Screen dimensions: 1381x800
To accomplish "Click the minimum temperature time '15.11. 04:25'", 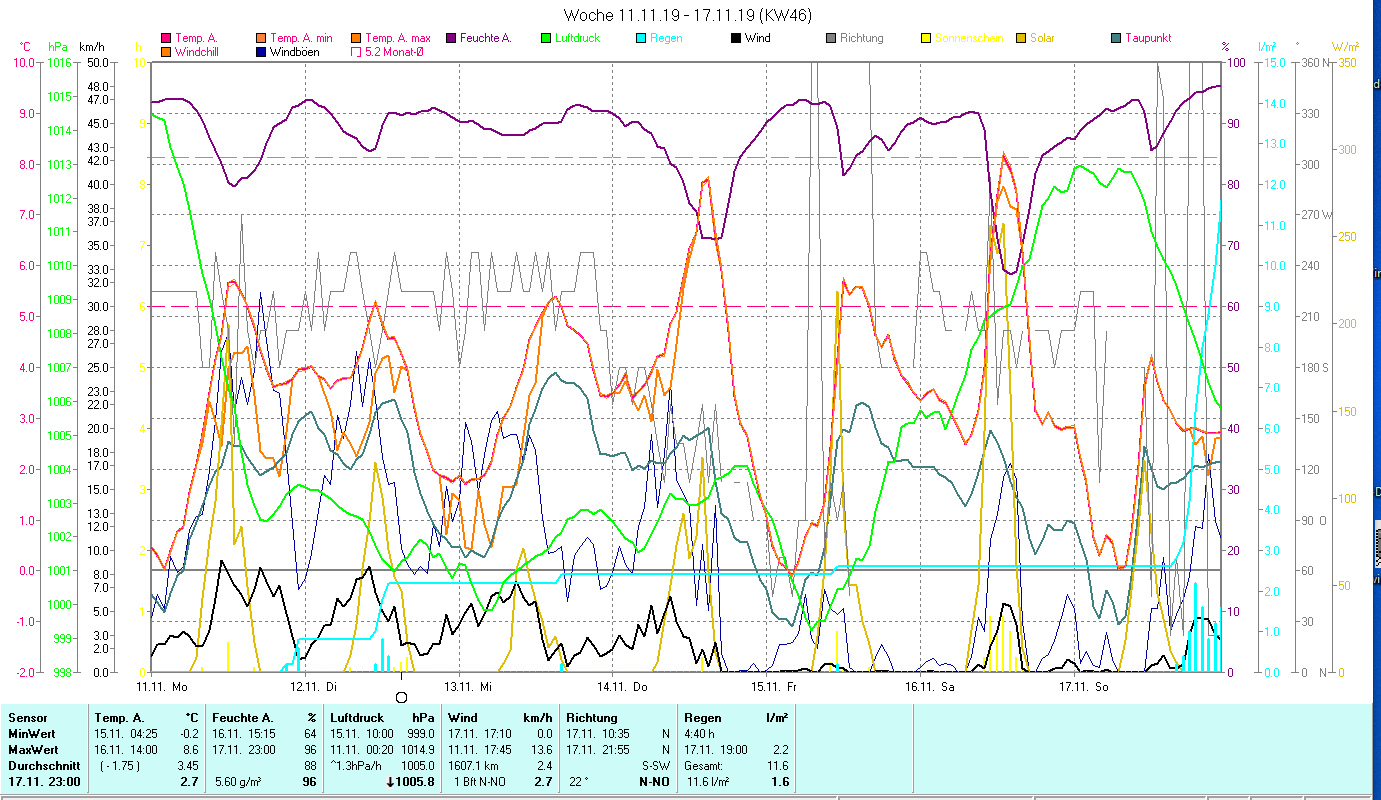I will tap(127, 734).
